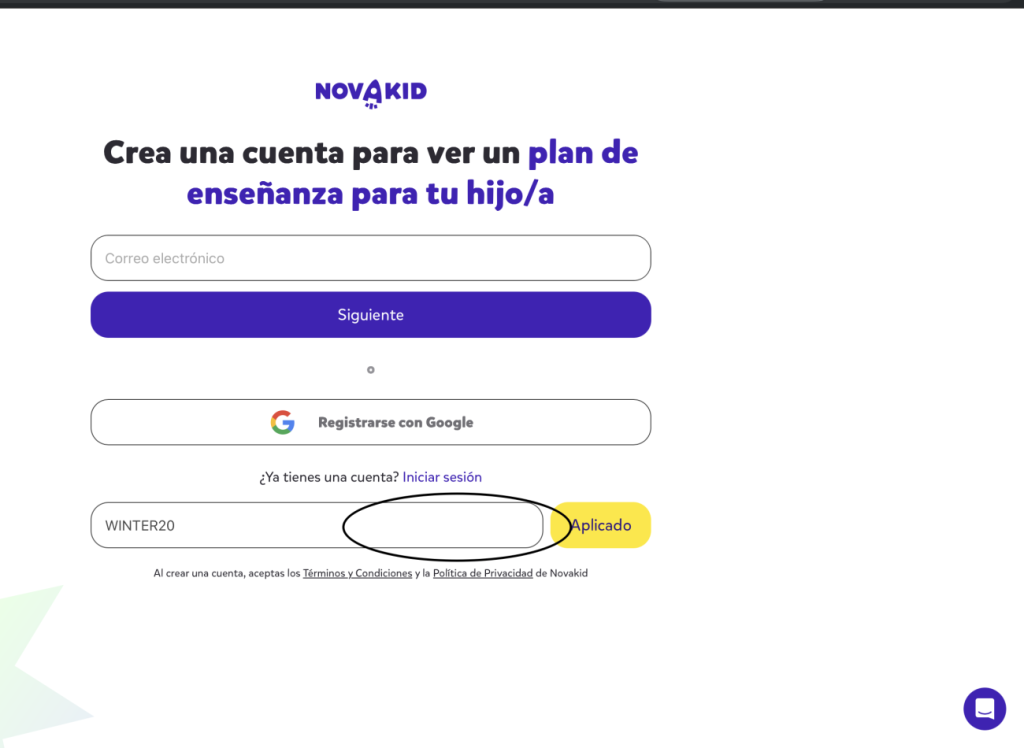Tap the Novakid wordmark at the top
1024x748 pixels.
tap(370, 90)
